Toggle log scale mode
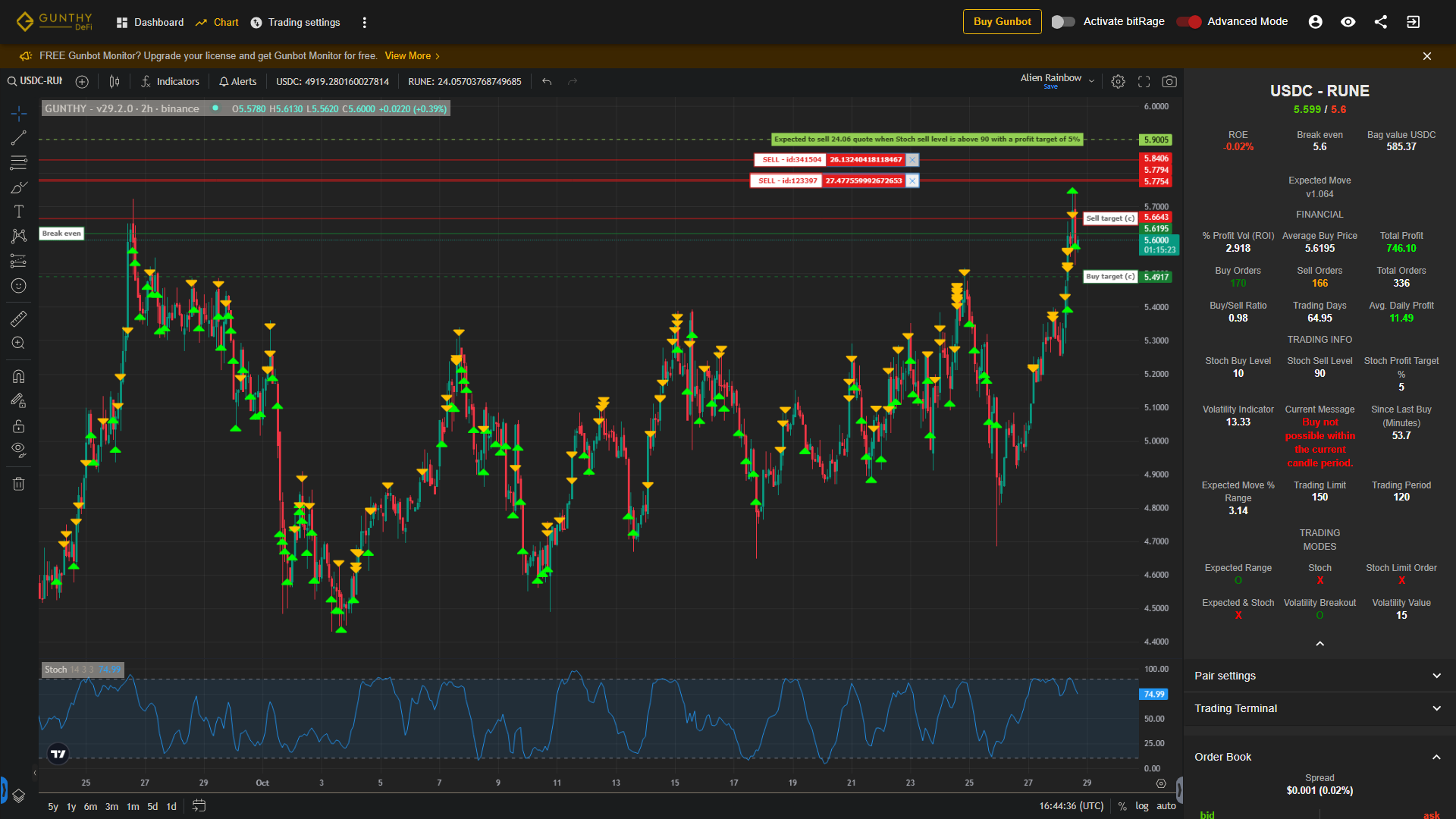The height and width of the screenshot is (819, 1456). point(1142,806)
